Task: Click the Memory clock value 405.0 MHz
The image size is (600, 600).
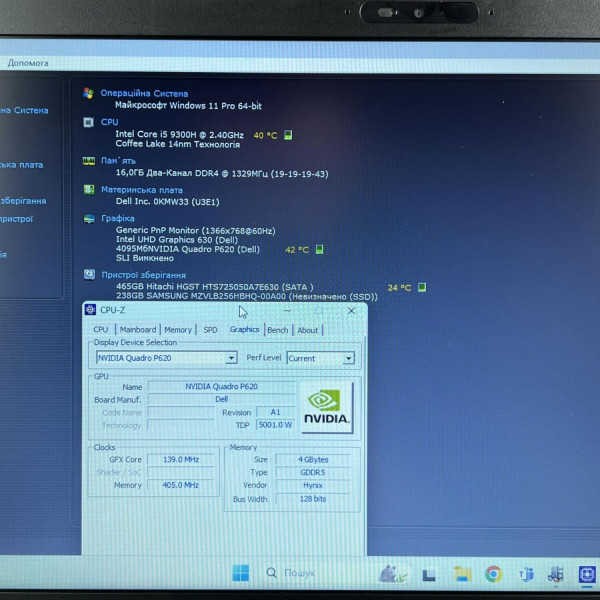Action: point(181,485)
